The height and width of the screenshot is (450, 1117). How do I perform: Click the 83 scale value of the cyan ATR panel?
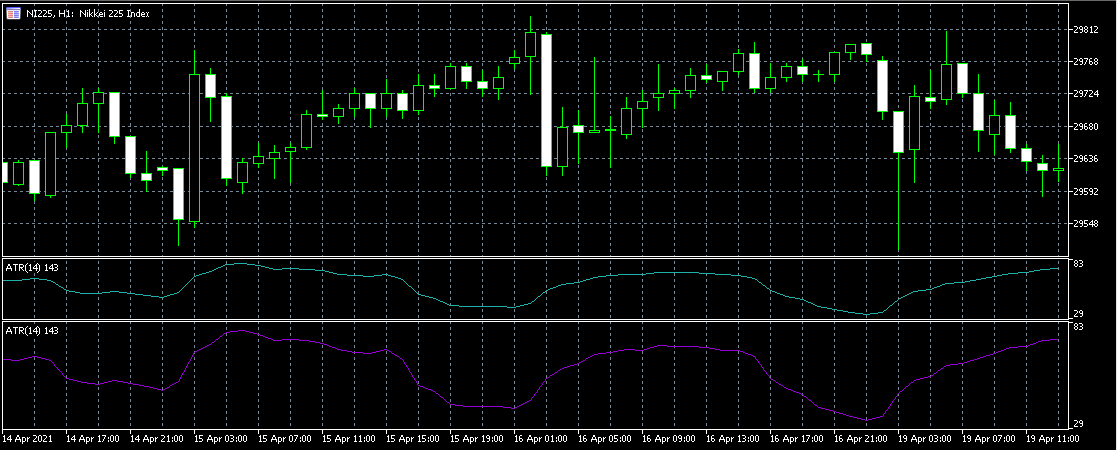[1079, 264]
